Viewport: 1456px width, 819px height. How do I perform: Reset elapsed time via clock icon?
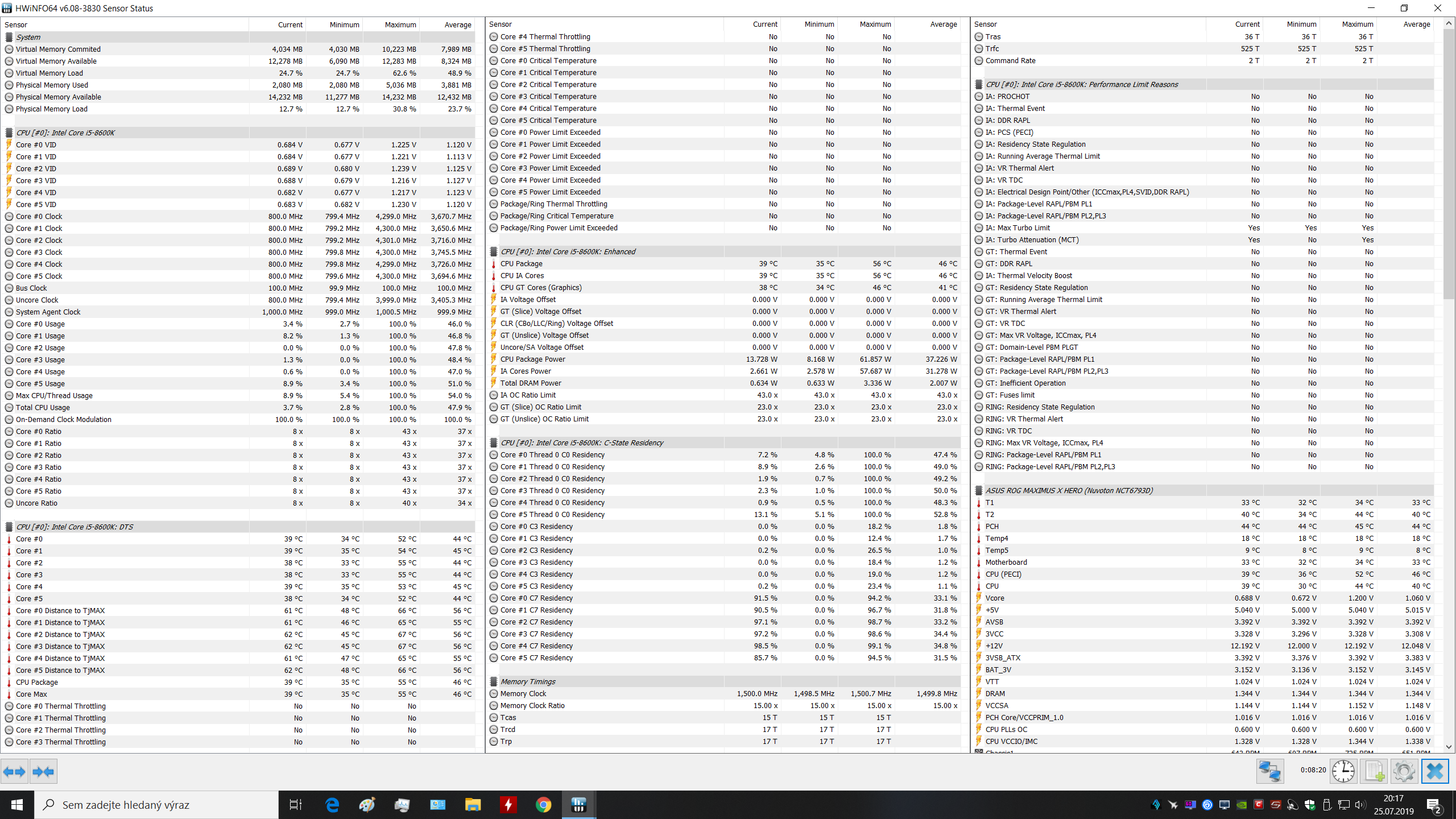click(x=1343, y=772)
